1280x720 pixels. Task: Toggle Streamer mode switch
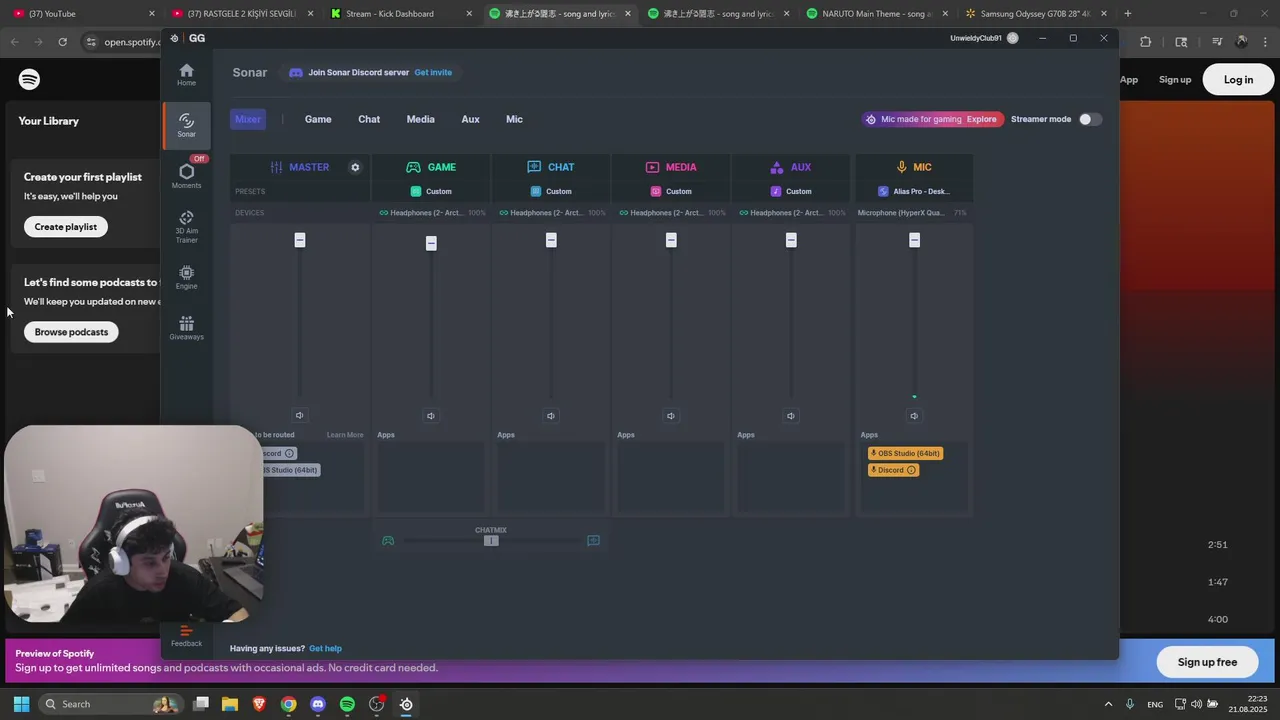1090,119
